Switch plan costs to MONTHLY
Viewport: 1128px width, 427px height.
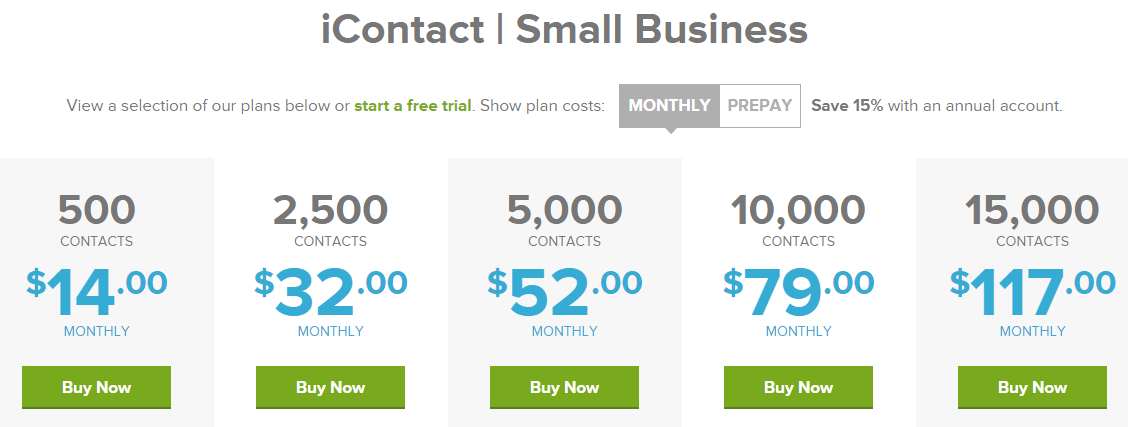pos(669,106)
